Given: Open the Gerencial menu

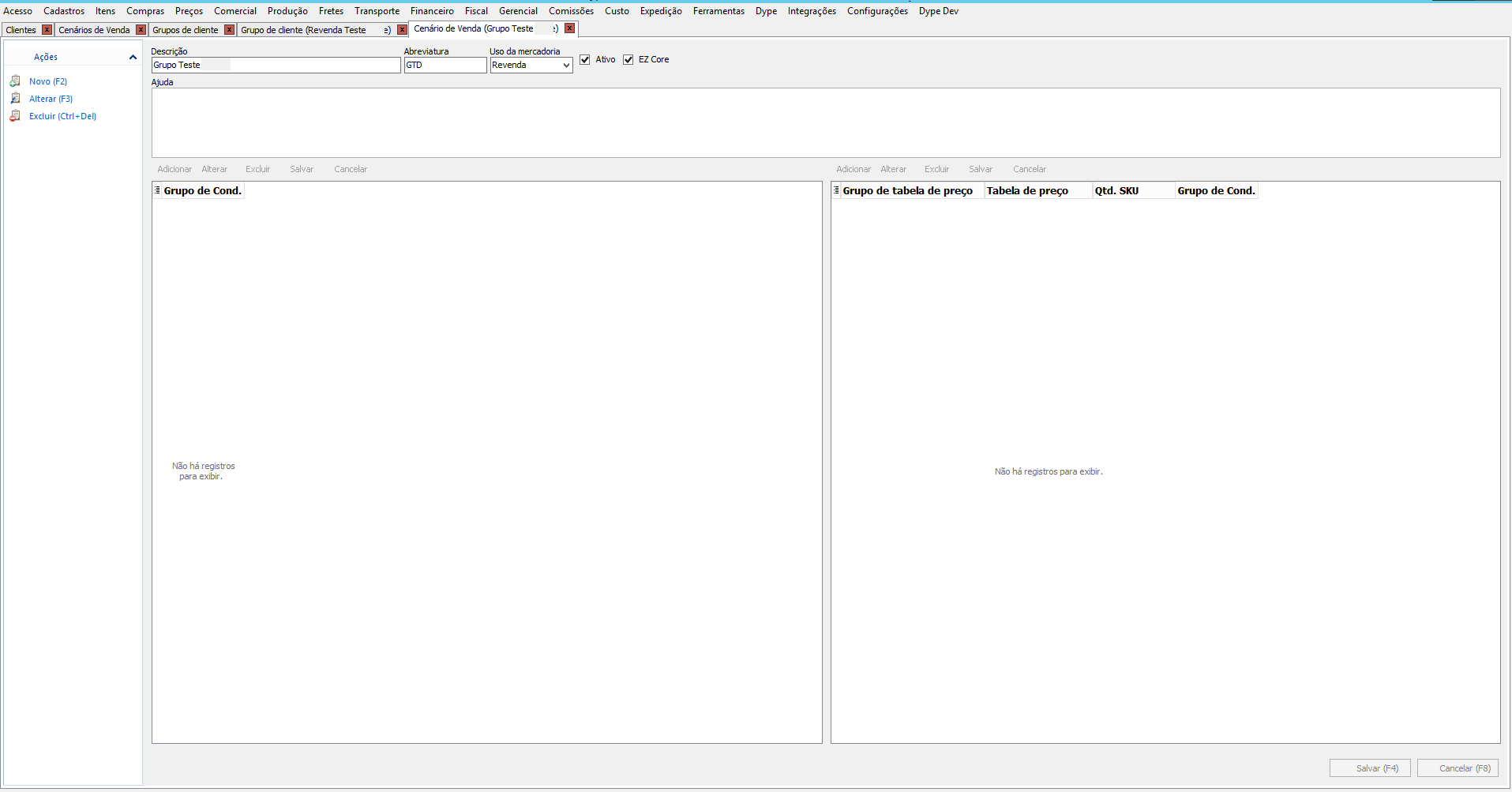Looking at the screenshot, I should [x=518, y=11].
